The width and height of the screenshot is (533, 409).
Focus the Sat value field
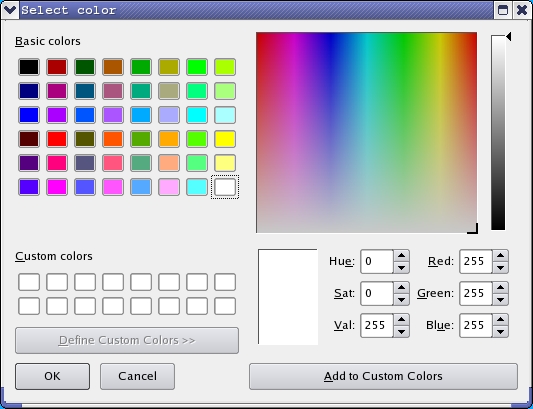pyautogui.click(x=377, y=293)
